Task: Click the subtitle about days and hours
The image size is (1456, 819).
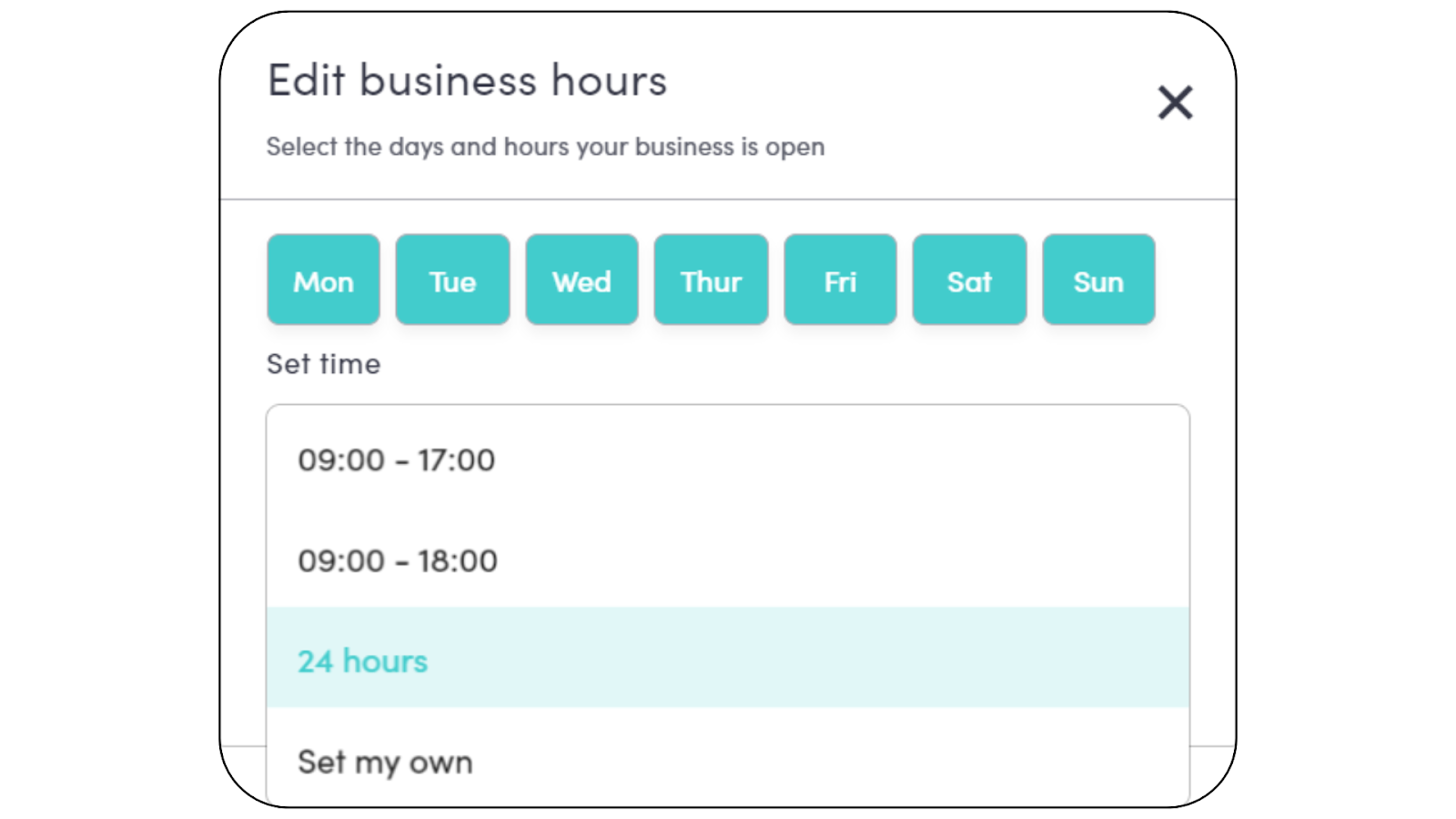Action: [545, 147]
